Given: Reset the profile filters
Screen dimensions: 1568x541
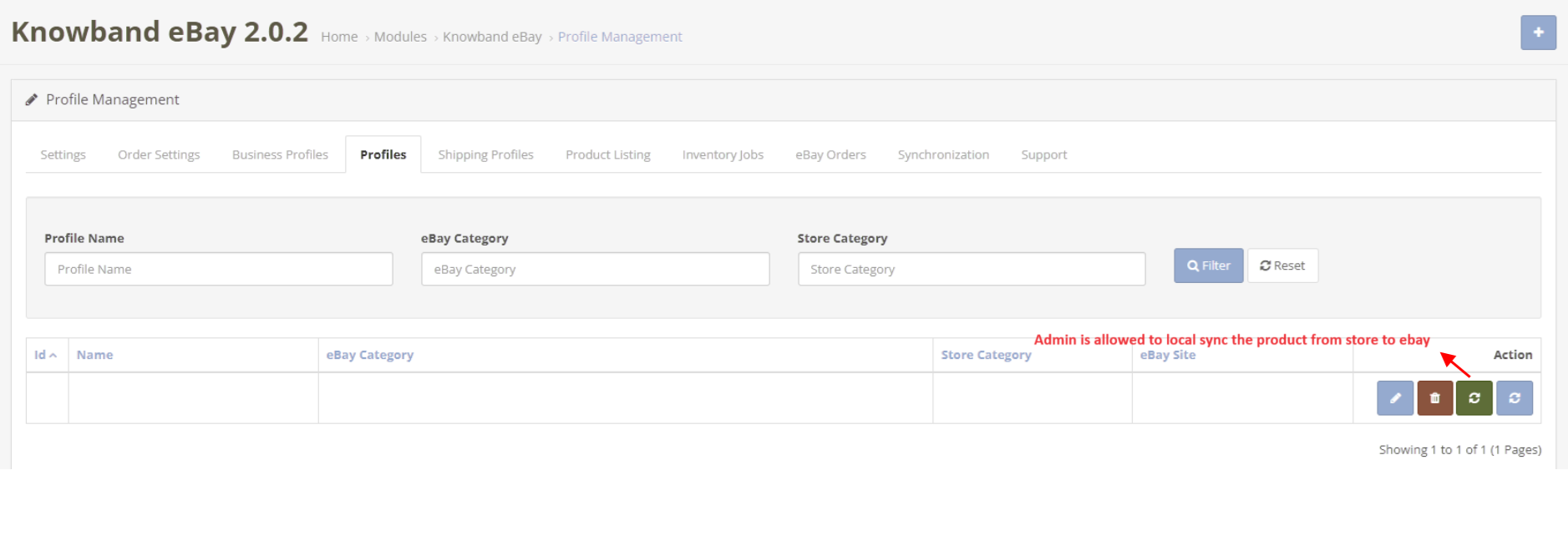Looking at the screenshot, I should [x=1283, y=265].
